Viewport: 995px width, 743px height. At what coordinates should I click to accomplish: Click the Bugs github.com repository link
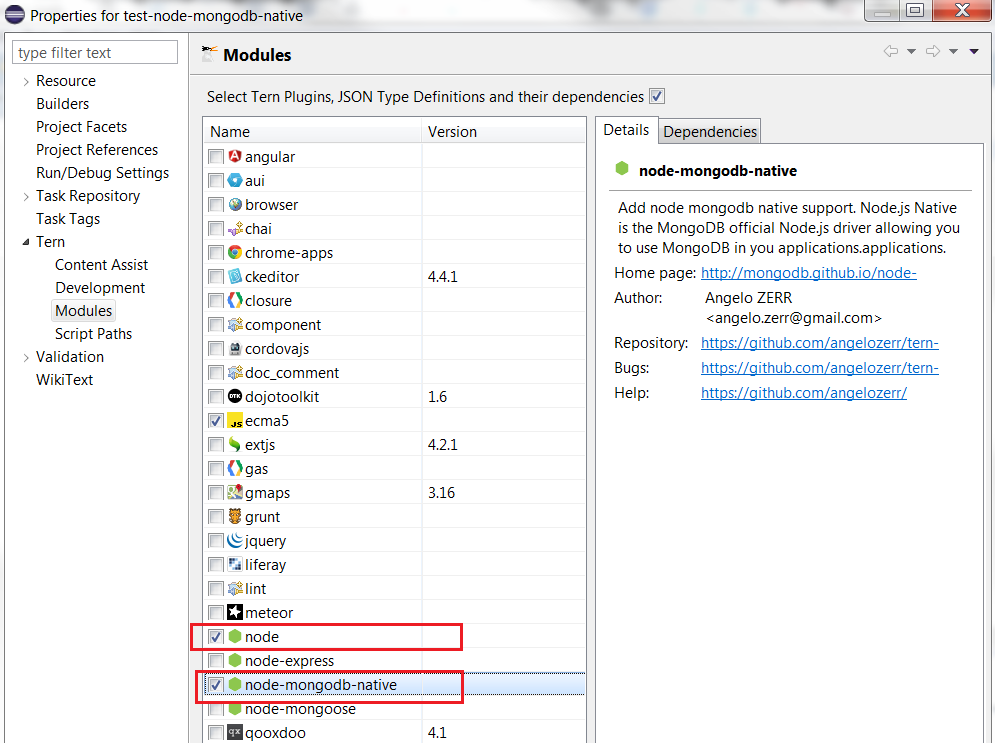[x=819, y=368]
